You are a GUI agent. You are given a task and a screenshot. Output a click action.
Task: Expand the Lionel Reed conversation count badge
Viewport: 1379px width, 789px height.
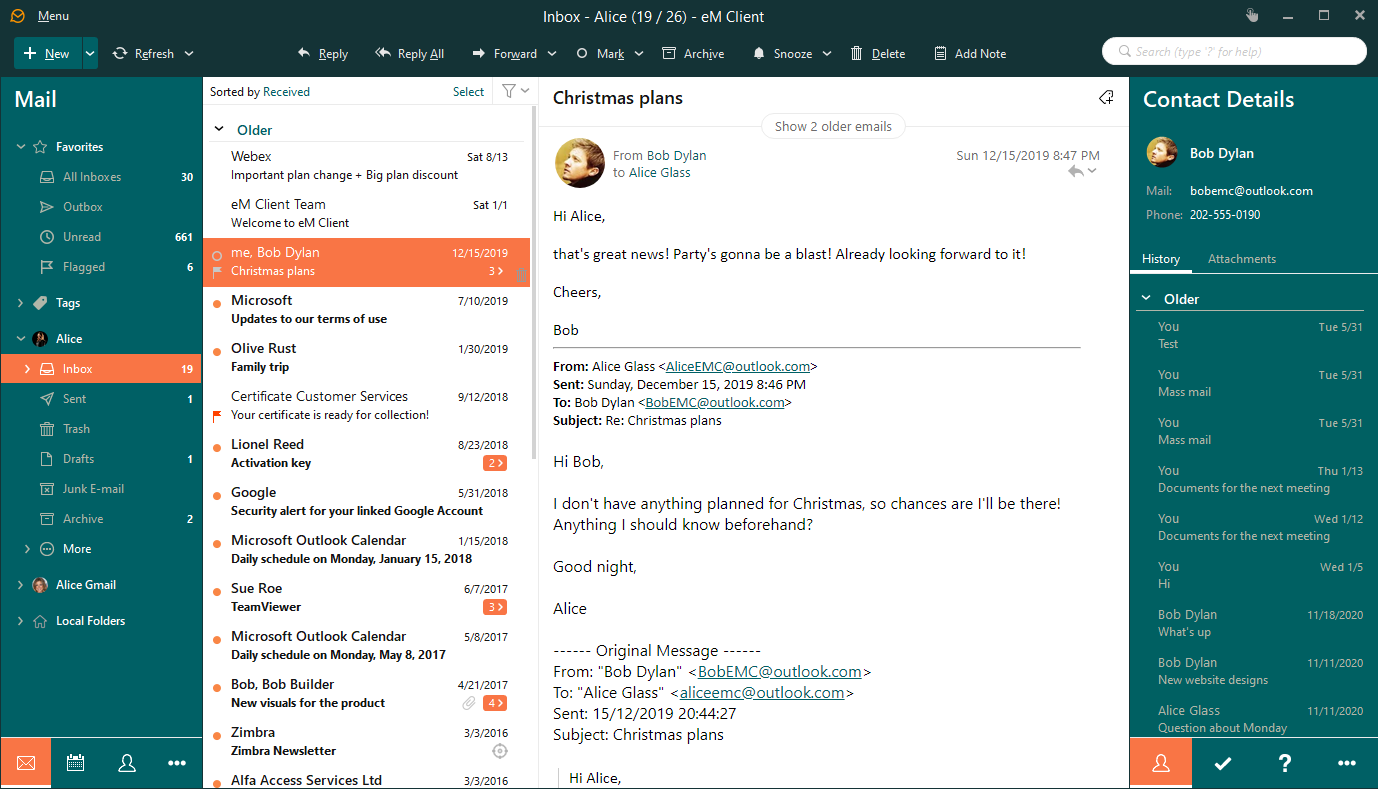(x=494, y=463)
